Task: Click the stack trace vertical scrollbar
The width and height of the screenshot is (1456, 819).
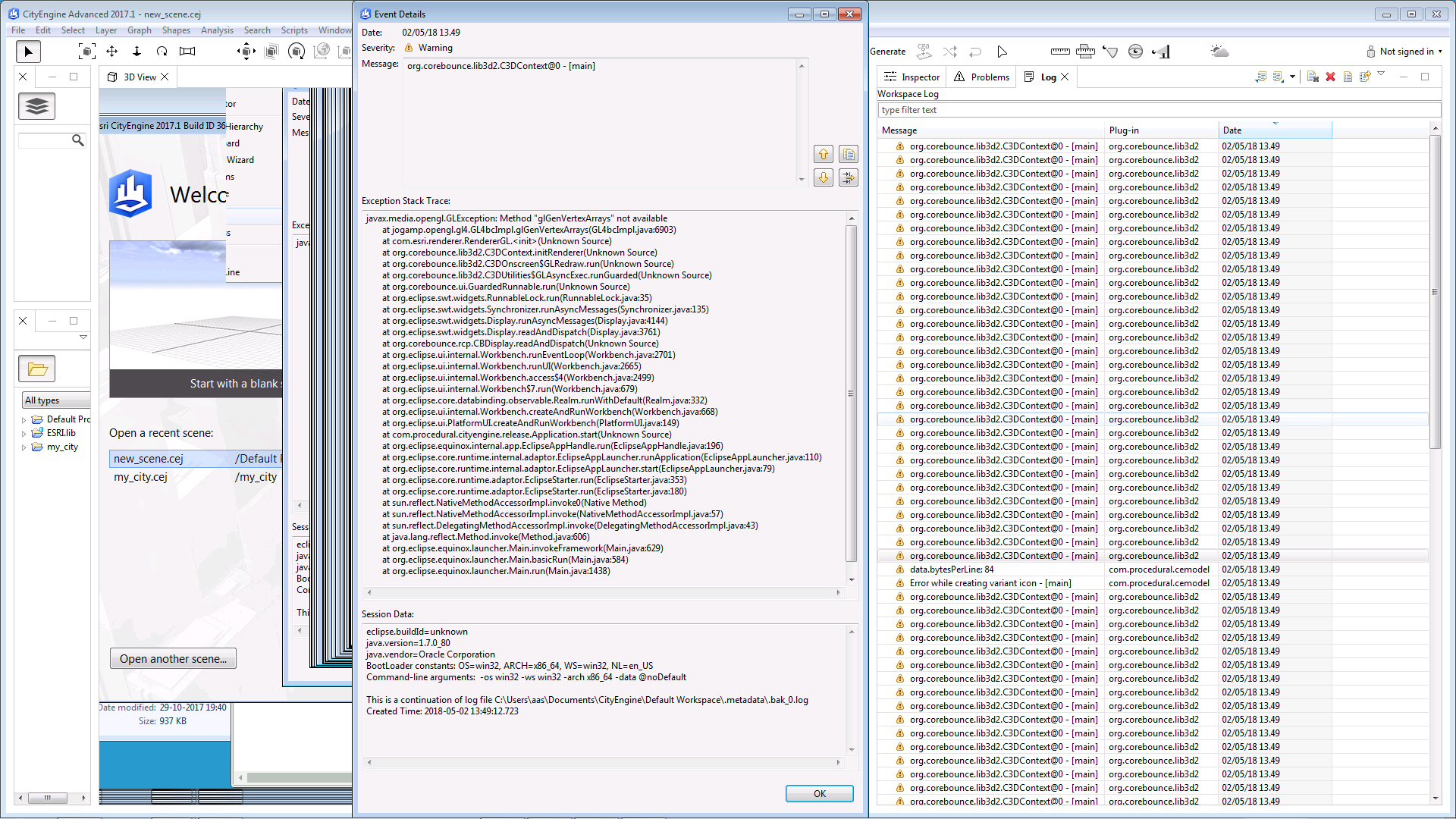Action: click(851, 393)
